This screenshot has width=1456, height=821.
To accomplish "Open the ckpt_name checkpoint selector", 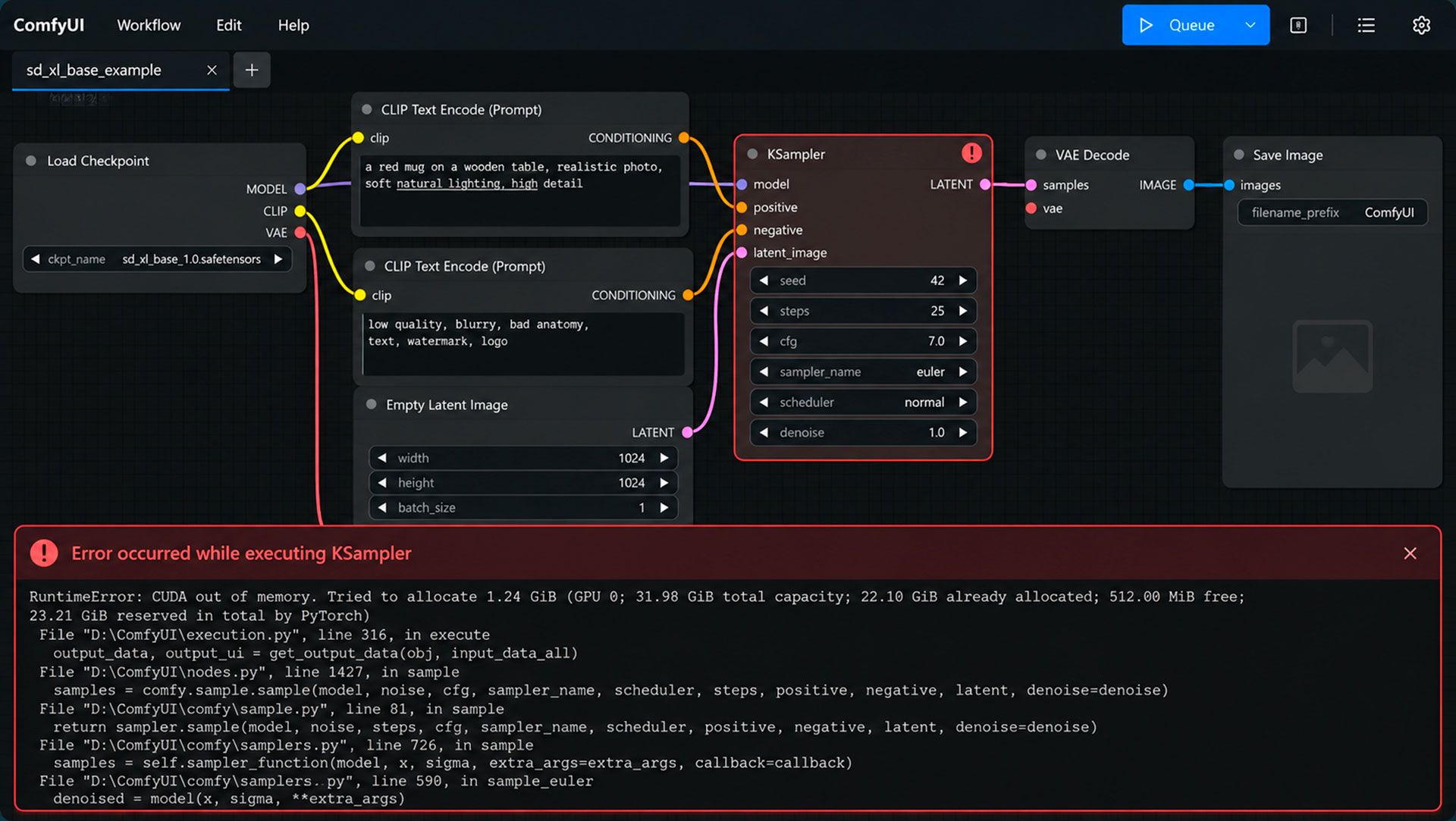I will [x=157, y=259].
